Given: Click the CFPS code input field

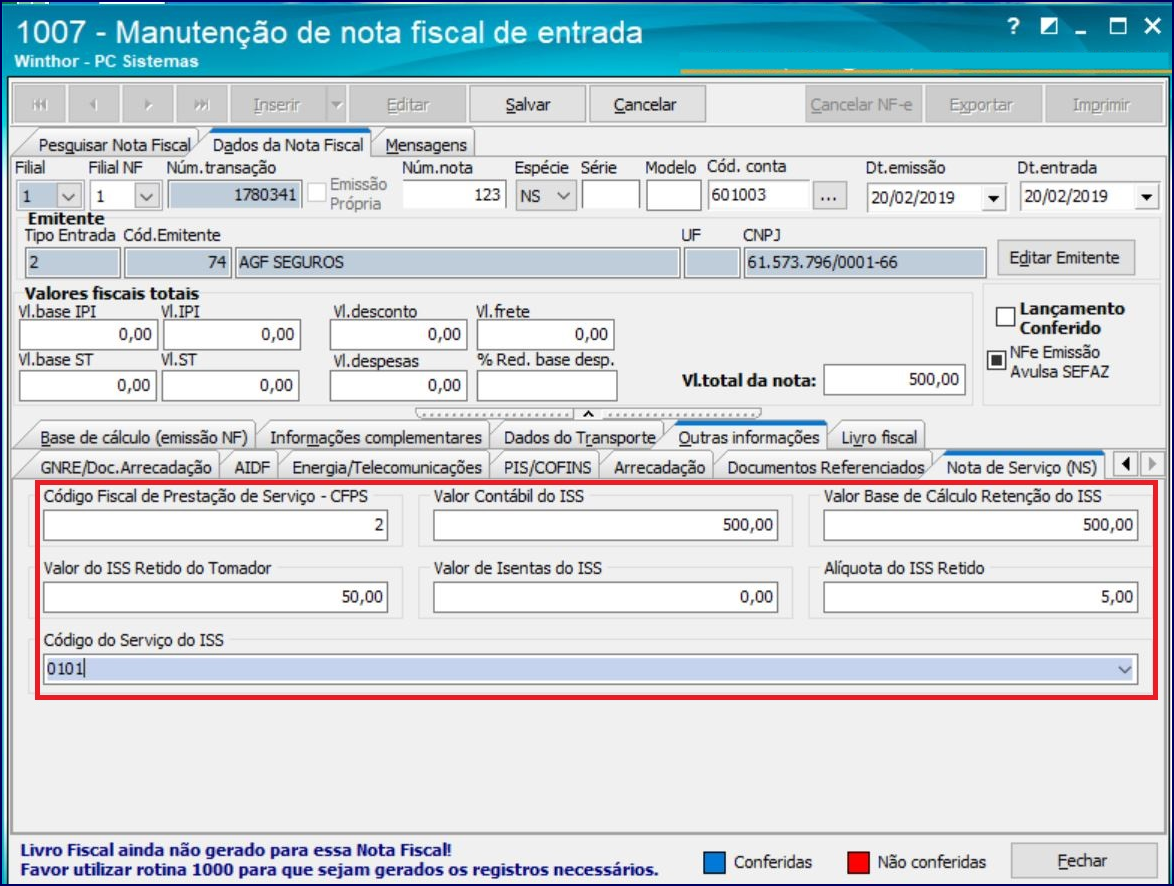Looking at the screenshot, I should [x=216, y=525].
